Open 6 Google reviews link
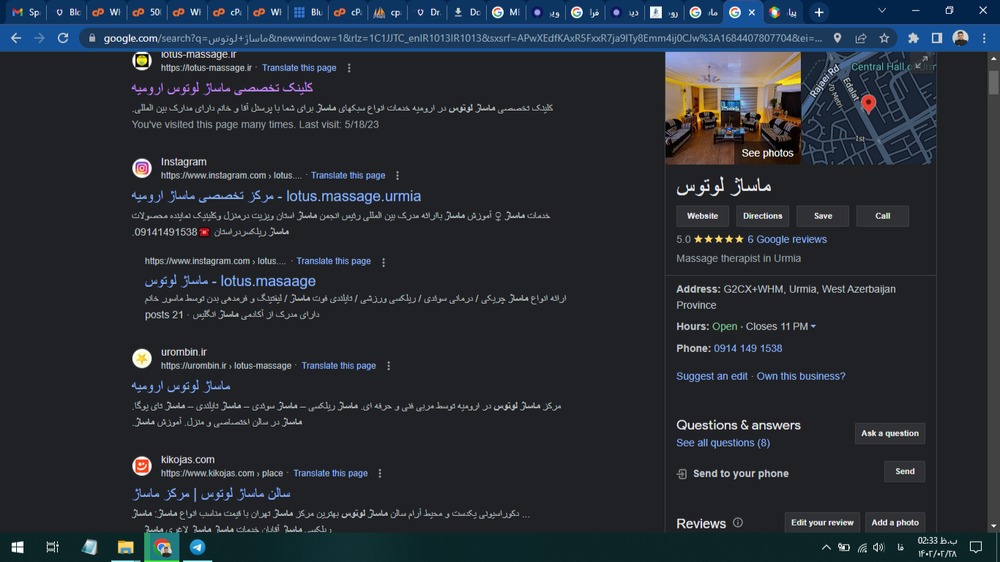1000x562 pixels. [x=787, y=239]
